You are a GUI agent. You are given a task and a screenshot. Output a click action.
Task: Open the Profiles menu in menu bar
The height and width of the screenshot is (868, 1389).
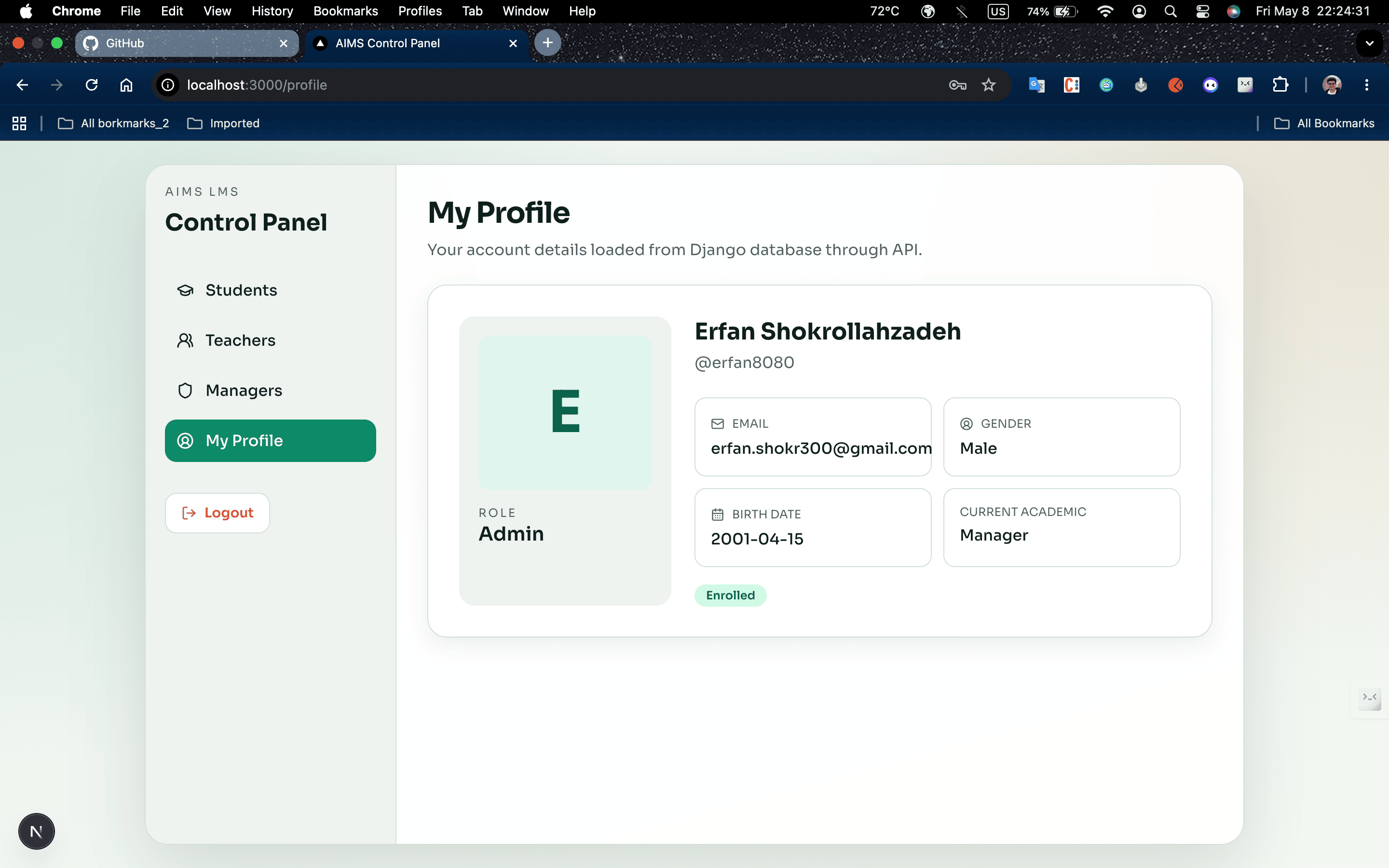coord(420,11)
